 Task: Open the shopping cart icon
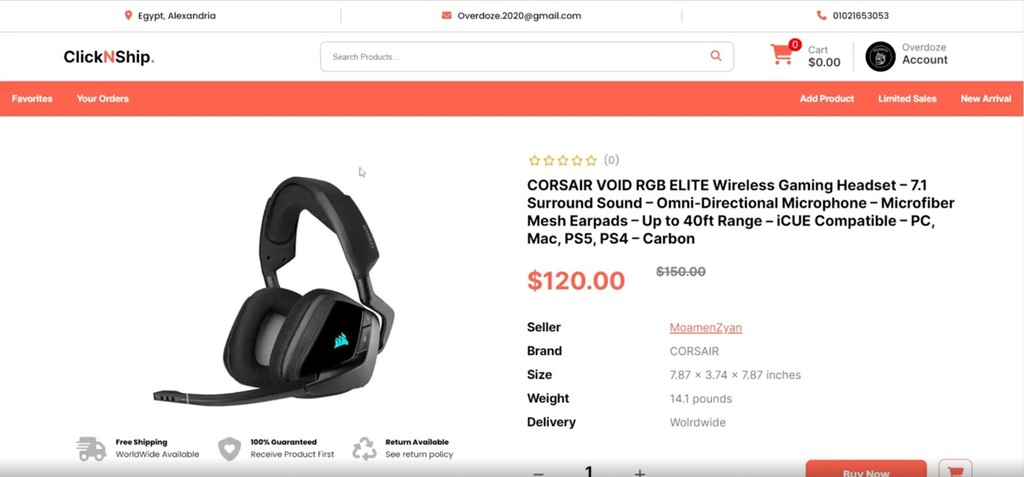coord(781,54)
